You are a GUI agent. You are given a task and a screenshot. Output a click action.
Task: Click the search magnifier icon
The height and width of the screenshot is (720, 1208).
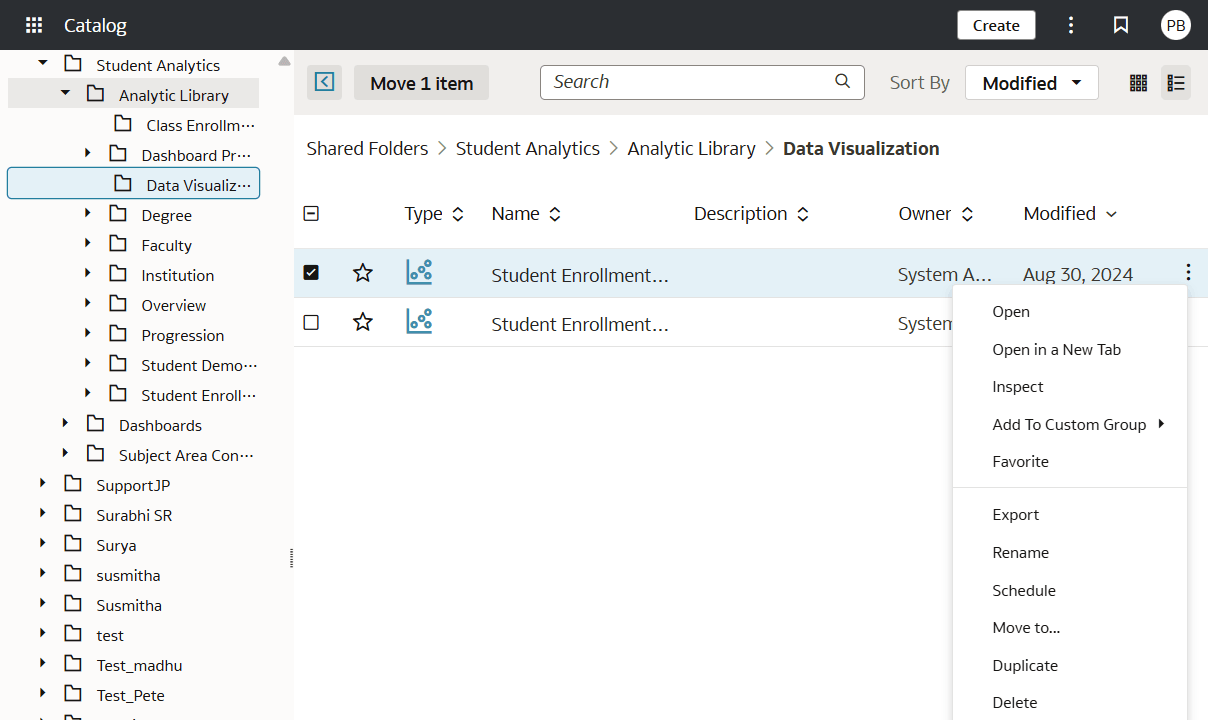(842, 82)
